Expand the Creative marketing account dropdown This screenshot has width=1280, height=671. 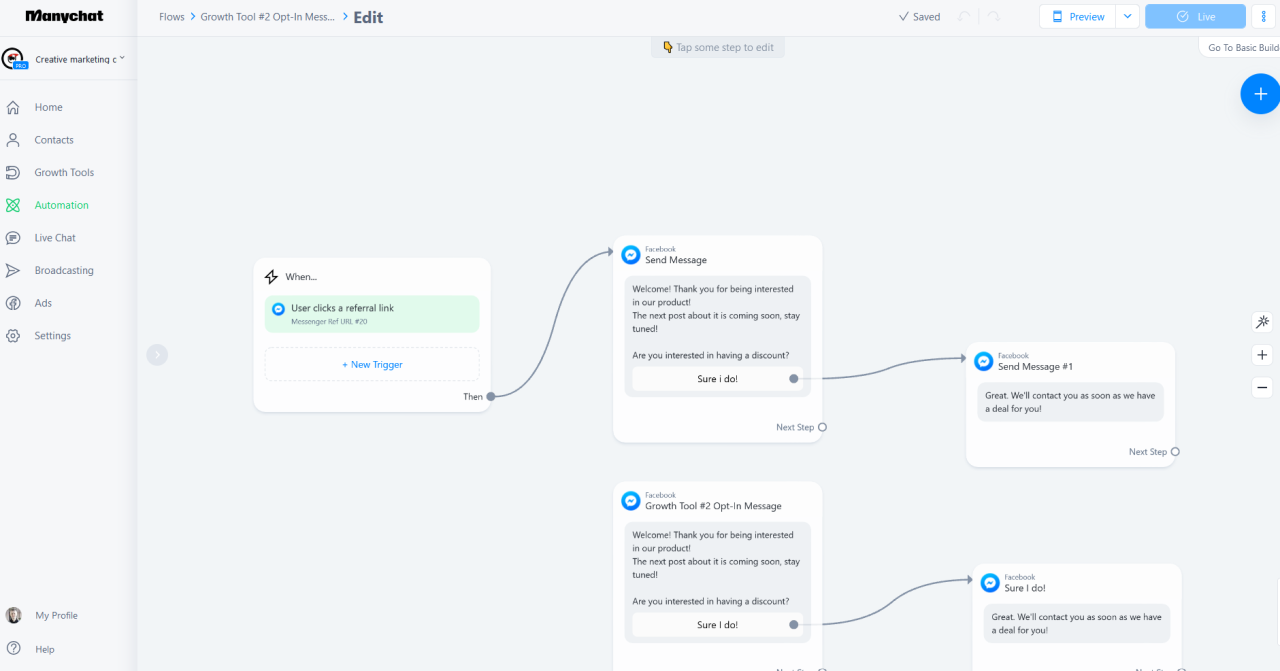click(x=122, y=59)
